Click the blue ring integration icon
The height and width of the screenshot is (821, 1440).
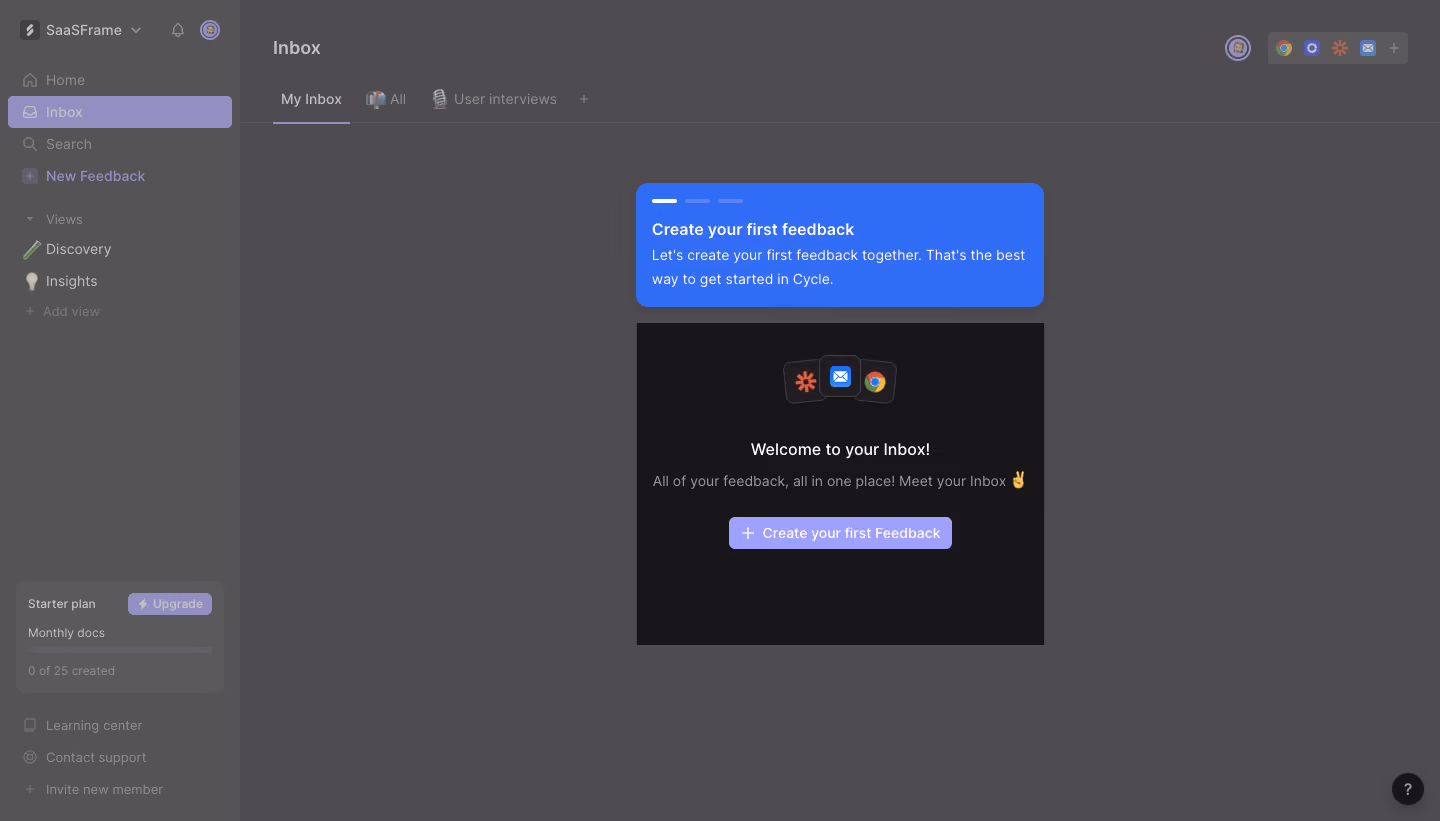1312,48
